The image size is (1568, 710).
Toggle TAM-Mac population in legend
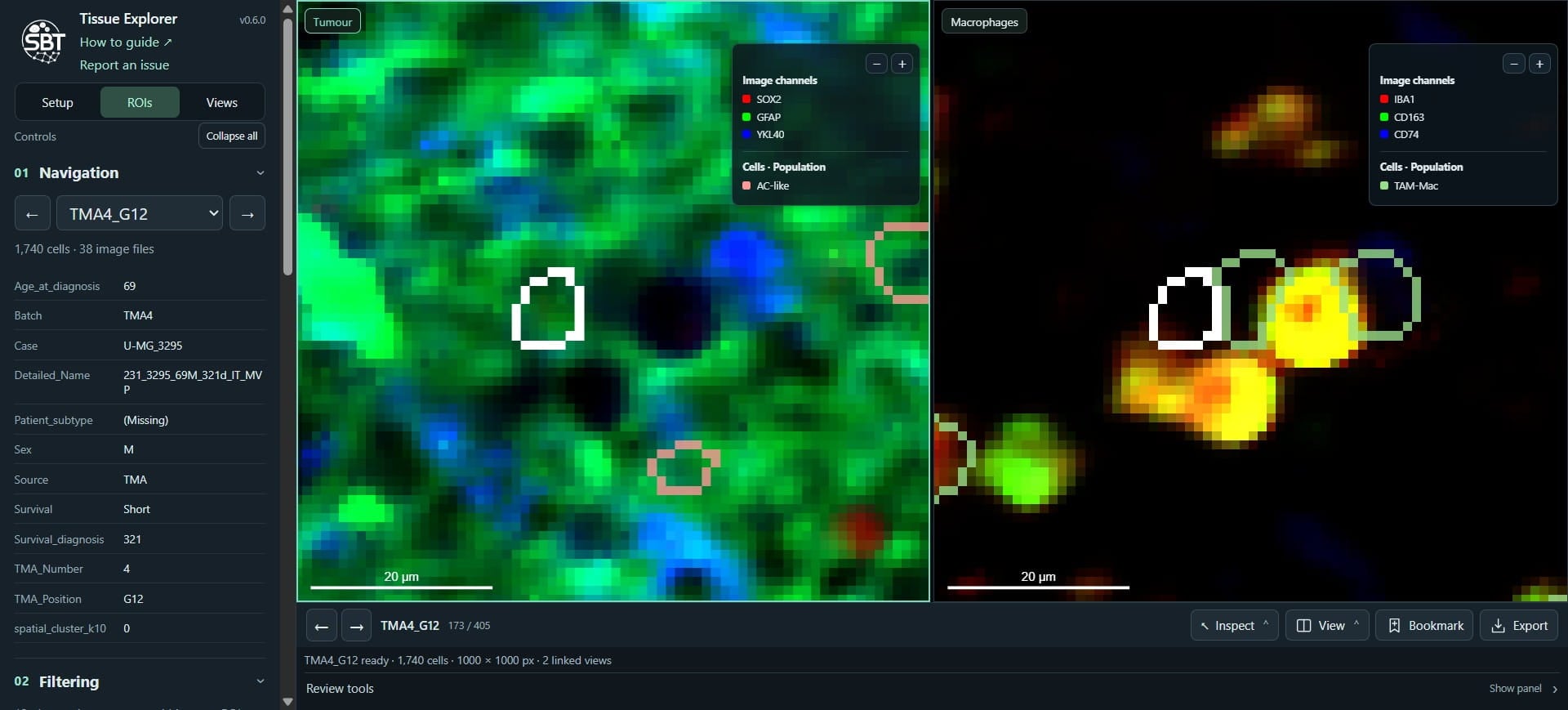[x=1409, y=185]
